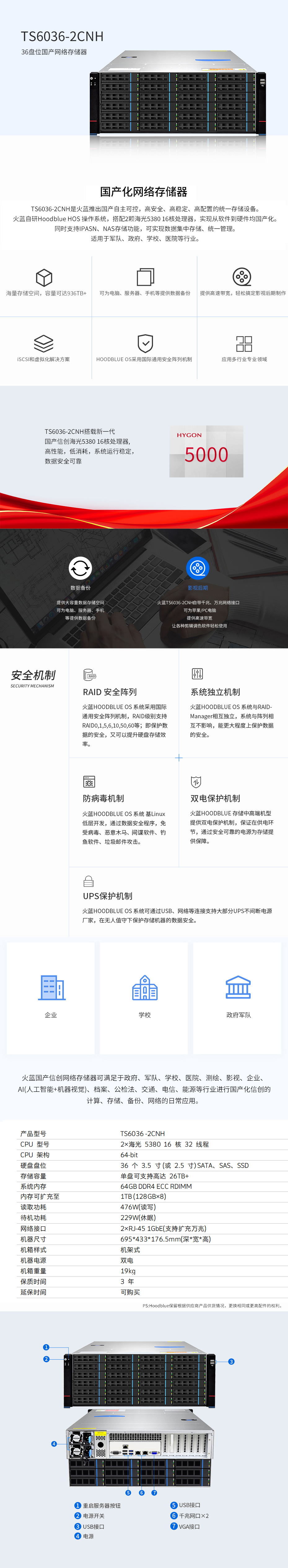The width and height of the screenshot is (288, 1568).
Task: Click the spec value 1TB(128GB×8)
Action: coord(143,1197)
